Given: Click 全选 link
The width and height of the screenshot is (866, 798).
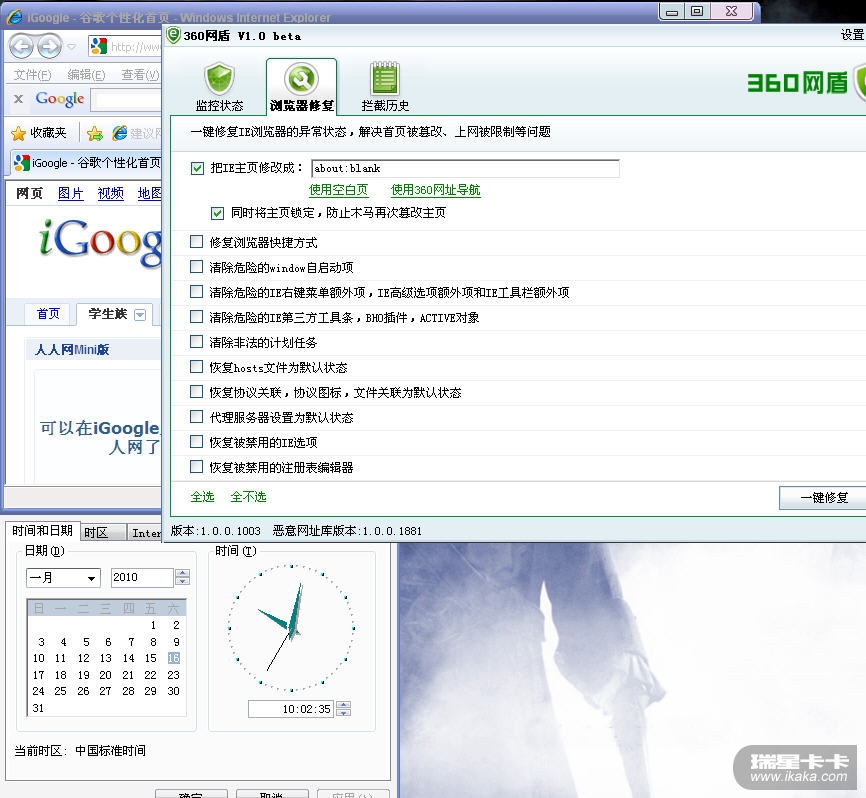Looking at the screenshot, I should (202, 496).
